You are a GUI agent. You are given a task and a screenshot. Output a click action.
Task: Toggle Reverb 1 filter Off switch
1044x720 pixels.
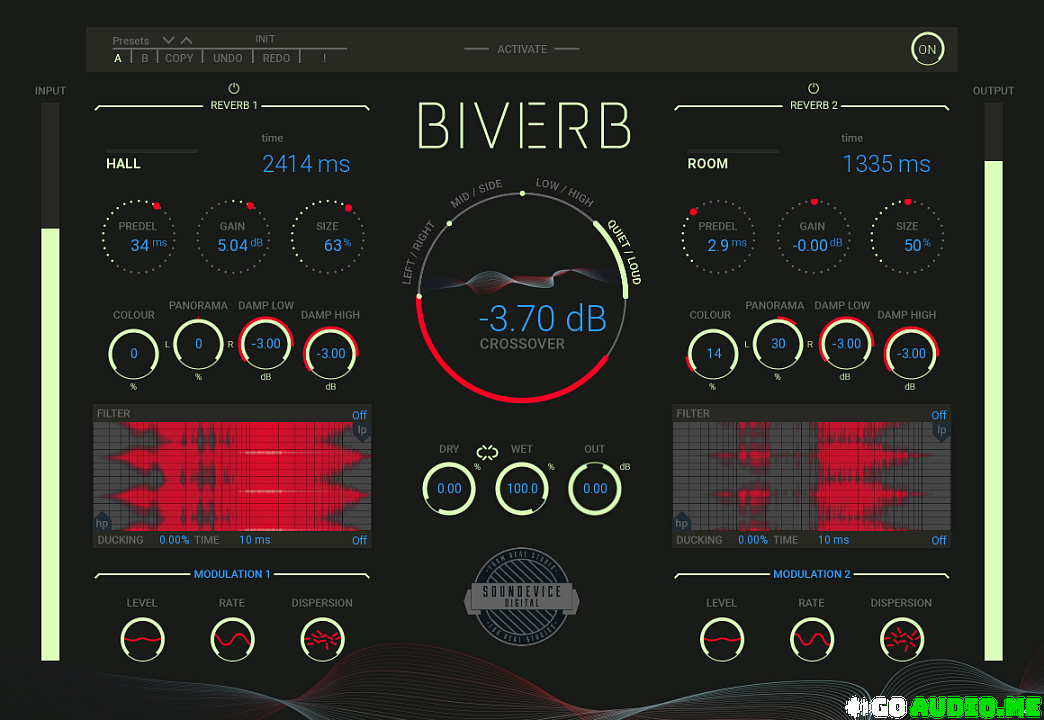pos(360,415)
